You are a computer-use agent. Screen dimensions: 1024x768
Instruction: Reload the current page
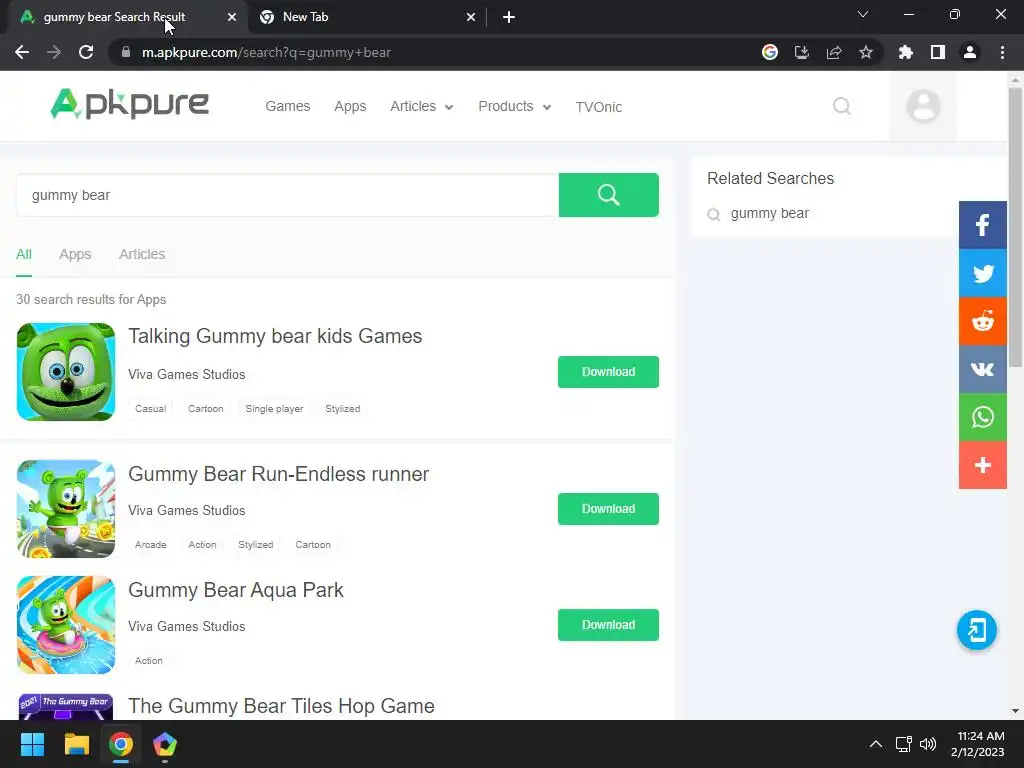click(86, 52)
